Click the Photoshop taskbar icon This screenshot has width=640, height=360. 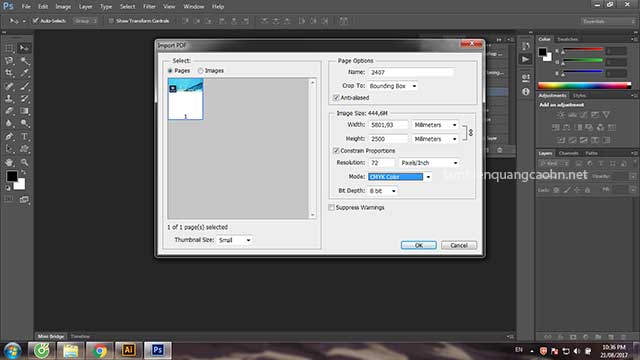point(158,350)
